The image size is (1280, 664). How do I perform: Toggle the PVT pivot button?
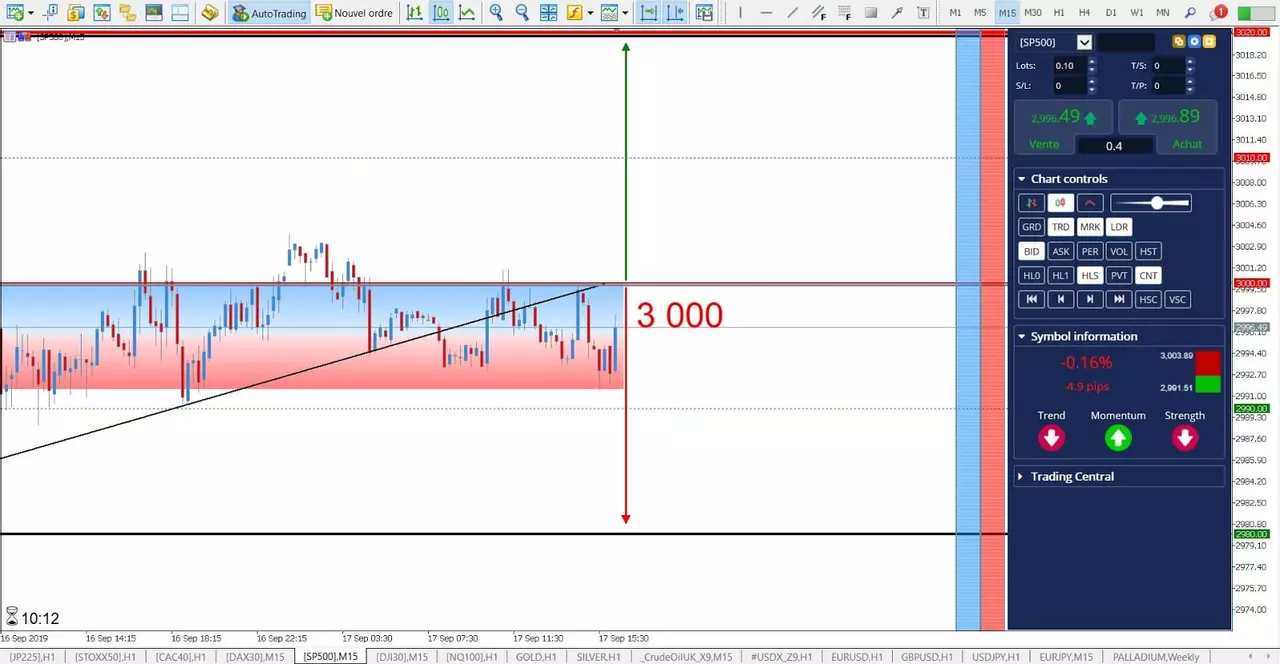point(1119,275)
